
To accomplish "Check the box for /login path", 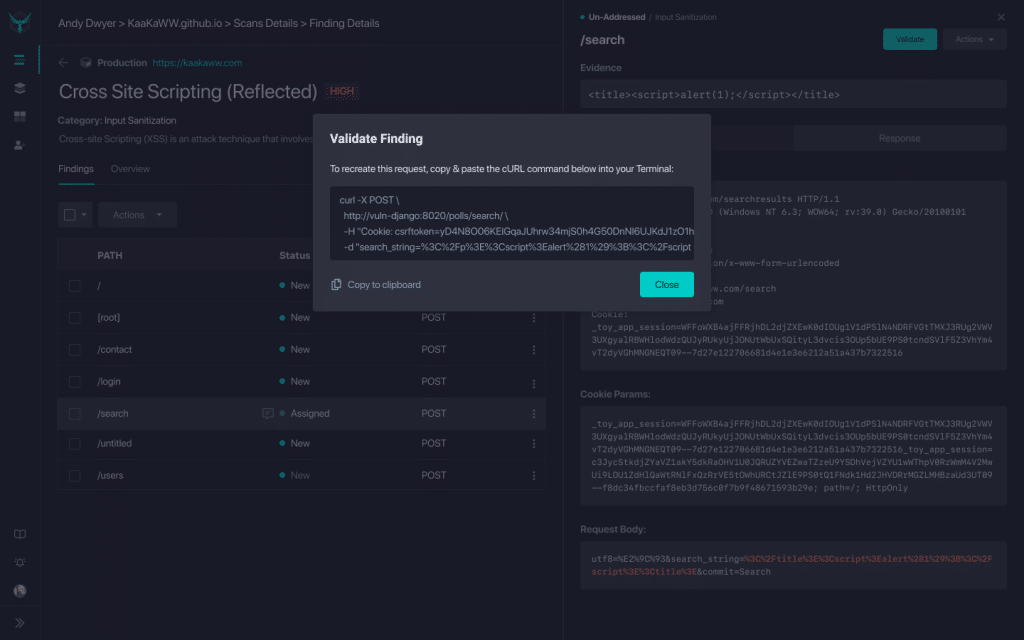I will pyautogui.click(x=74, y=382).
